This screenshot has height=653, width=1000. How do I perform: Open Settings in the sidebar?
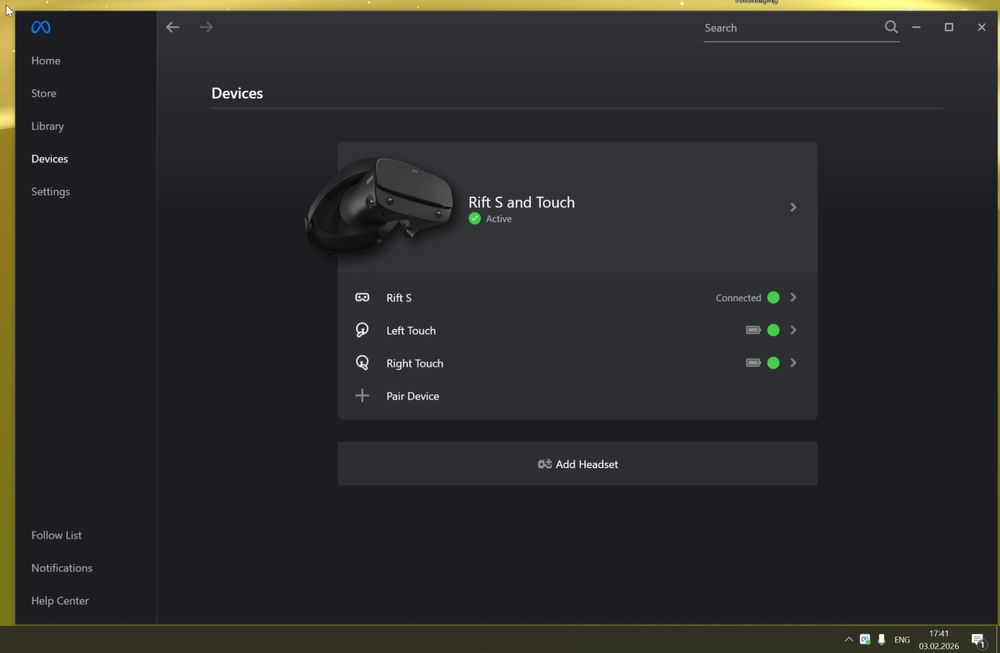click(x=50, y=191)
